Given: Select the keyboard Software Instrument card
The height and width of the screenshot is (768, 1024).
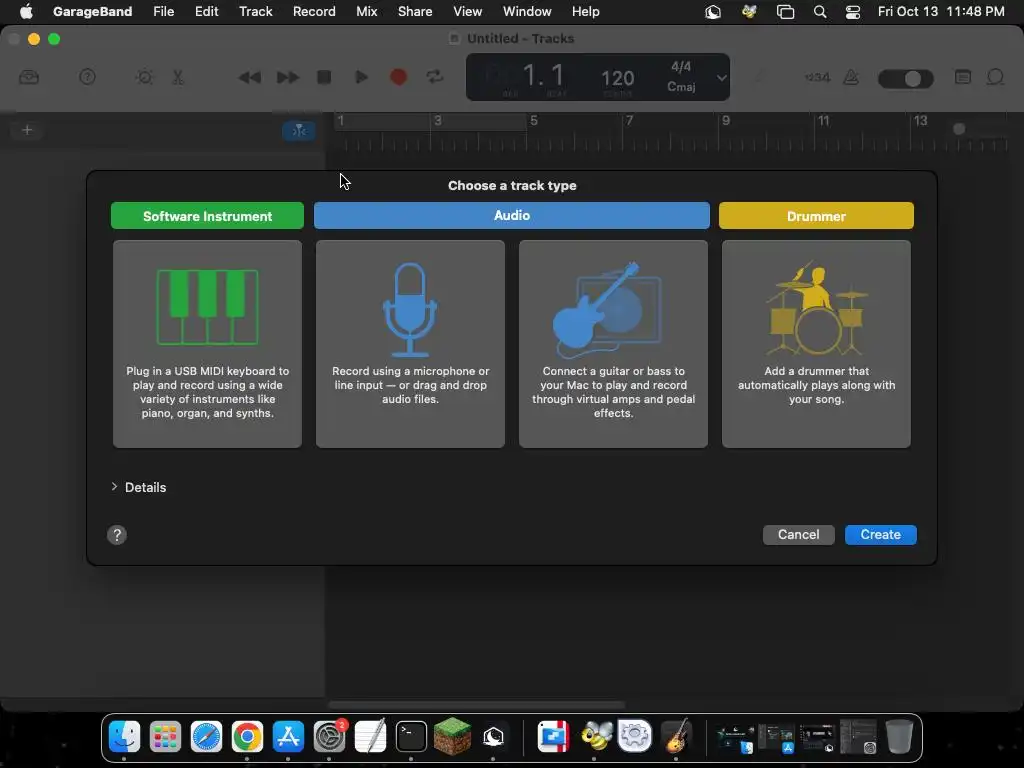Looking at the screenshot, I should 207,344.
